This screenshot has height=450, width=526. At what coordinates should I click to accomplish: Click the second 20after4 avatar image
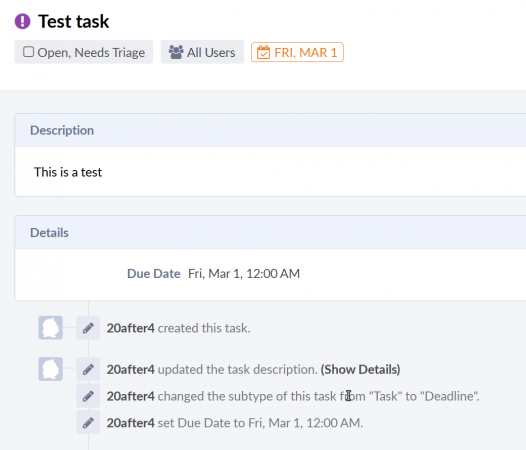click(x=50, y=369)
